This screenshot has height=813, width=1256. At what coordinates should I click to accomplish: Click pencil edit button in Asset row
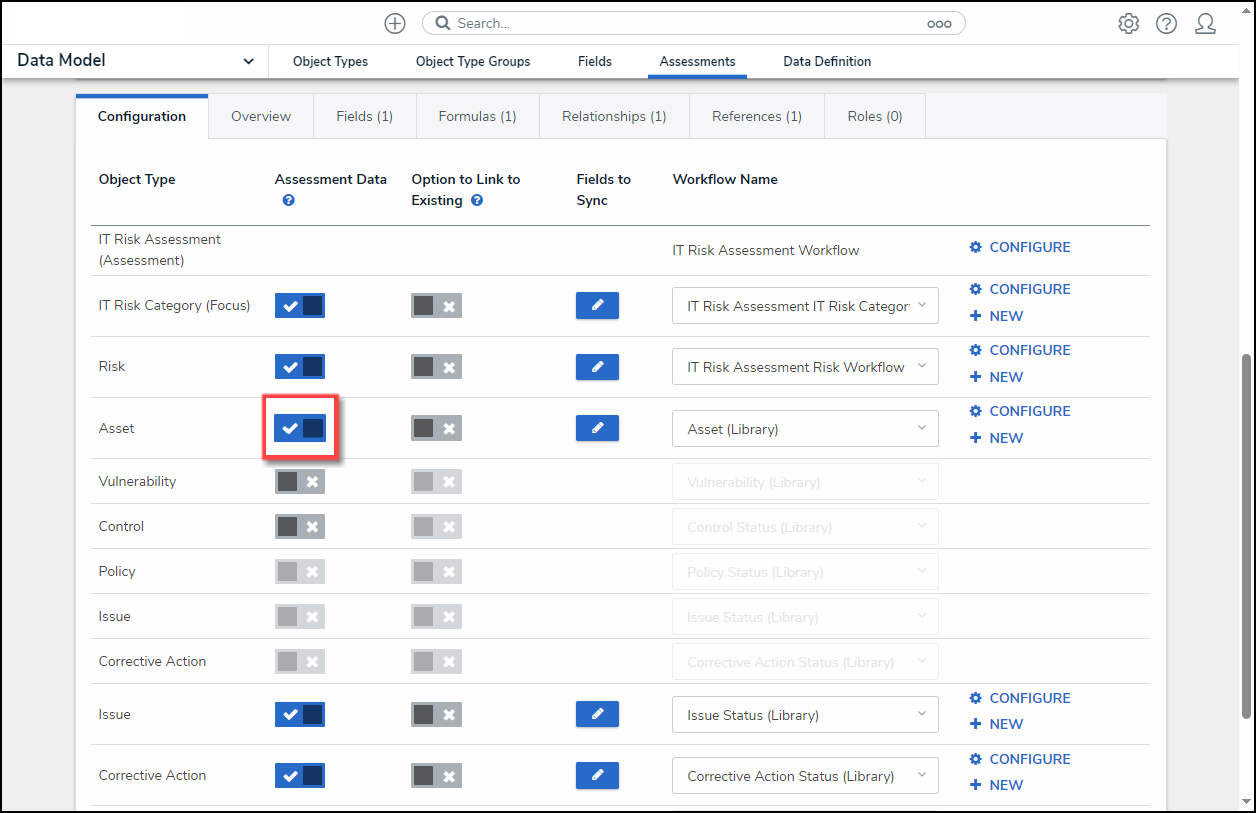coord(597,428)
